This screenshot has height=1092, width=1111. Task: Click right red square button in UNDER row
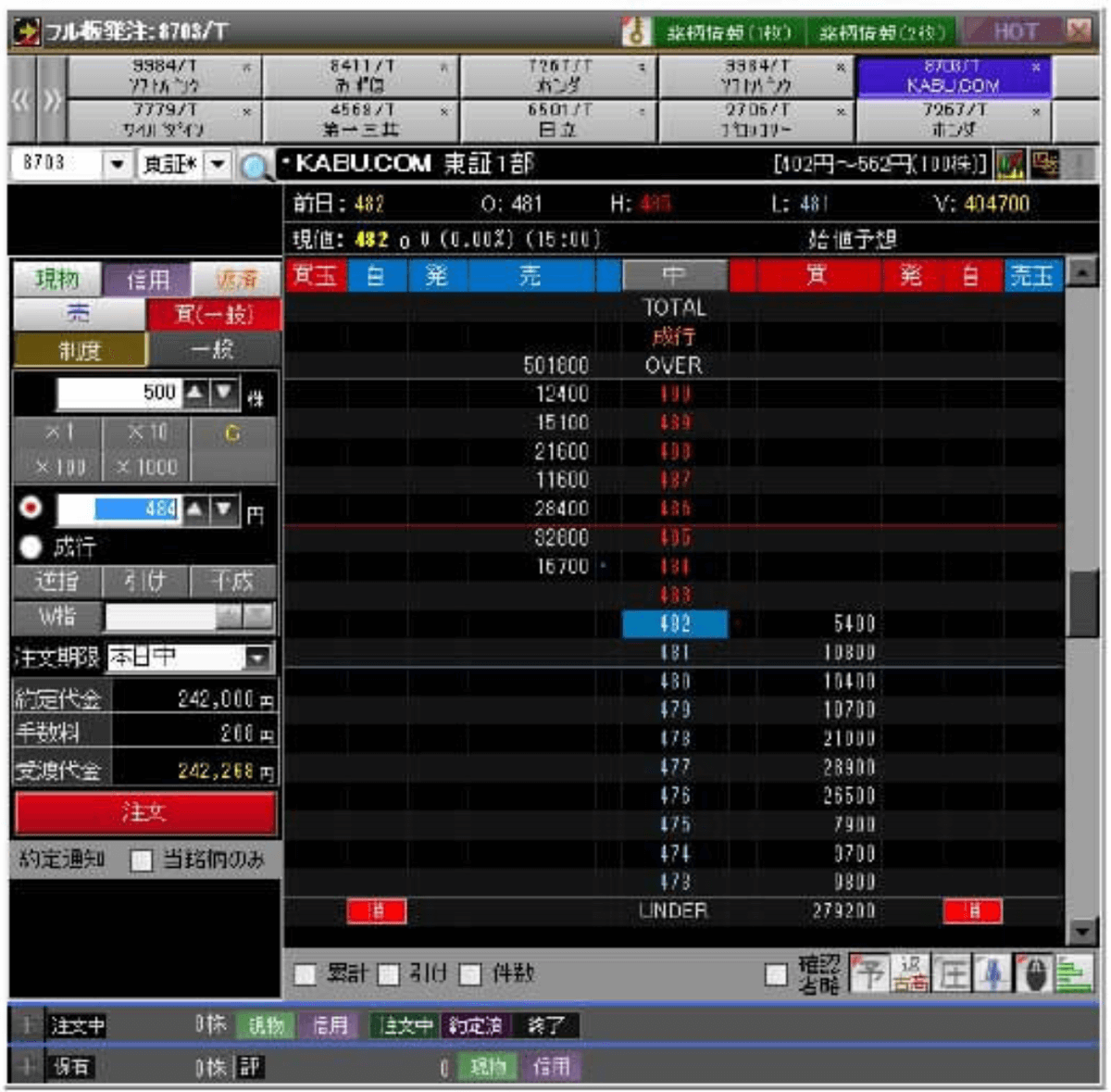point(972,911)
